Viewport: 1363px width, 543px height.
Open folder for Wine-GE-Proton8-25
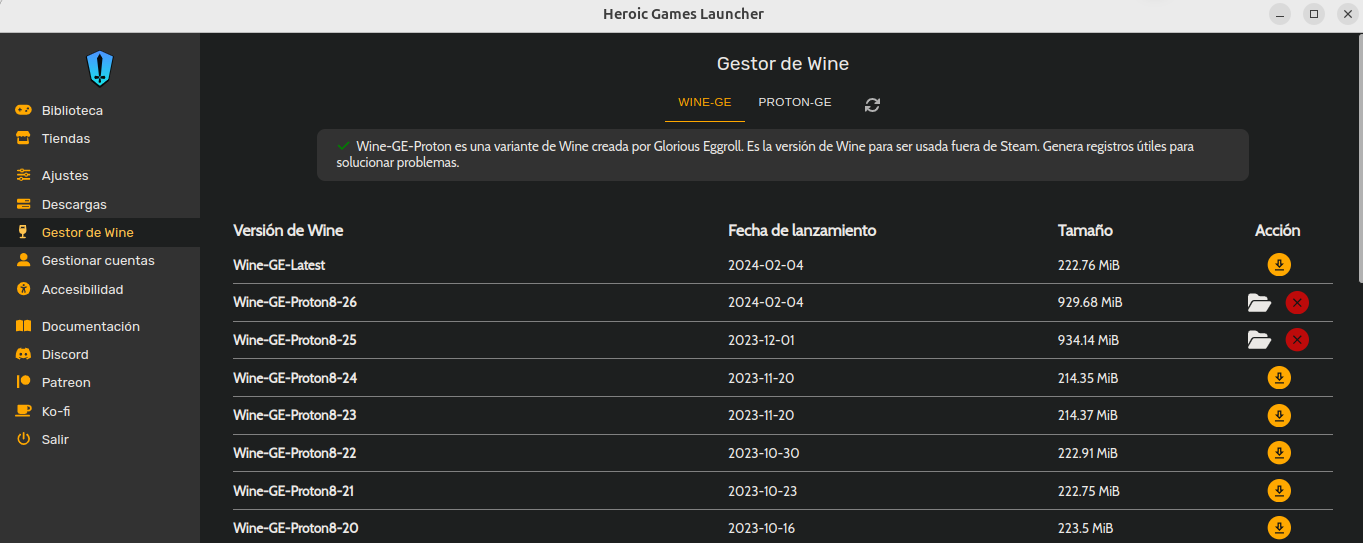pos(1259,340)
